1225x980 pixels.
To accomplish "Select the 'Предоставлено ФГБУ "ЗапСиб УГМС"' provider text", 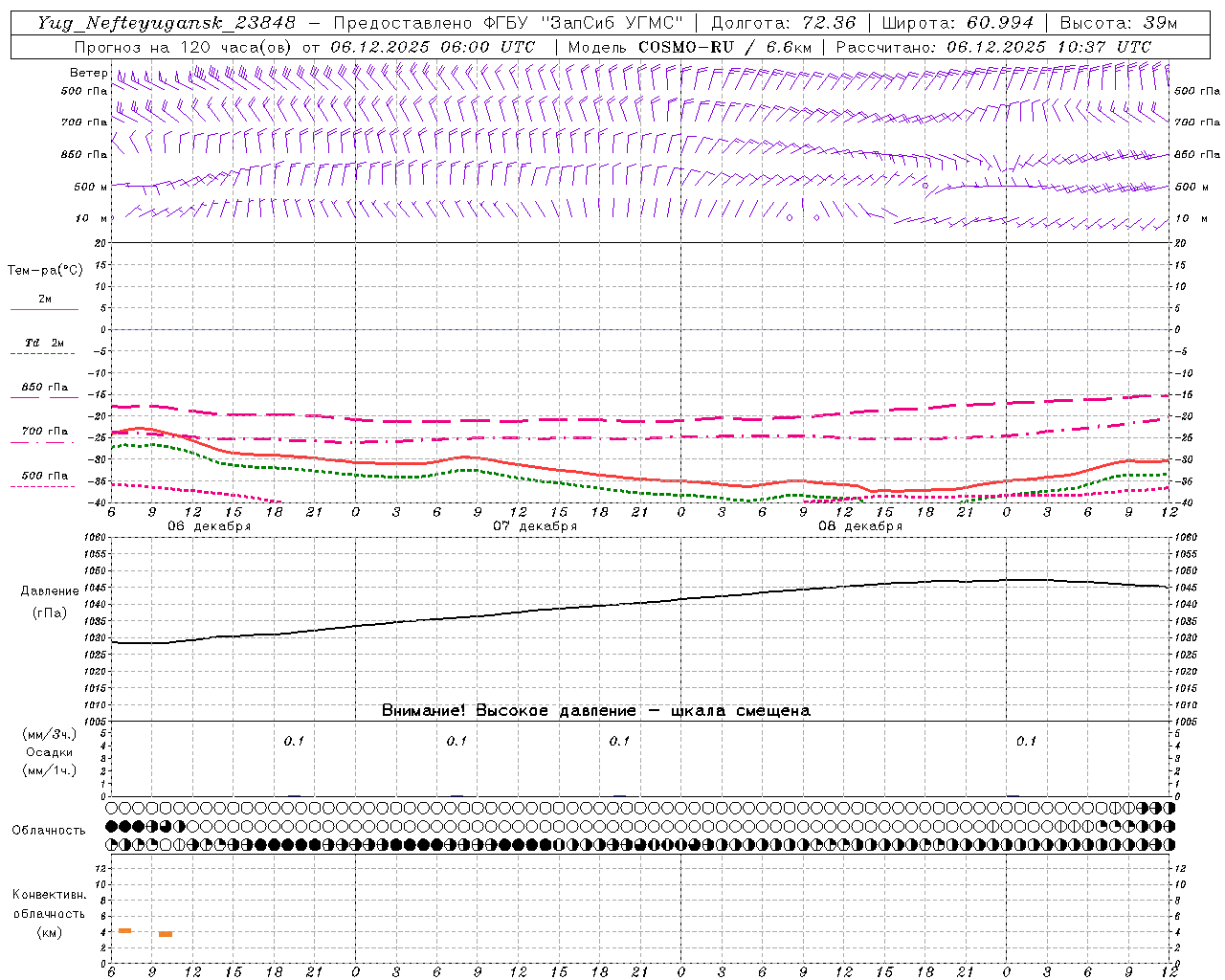I will (508, 23).
